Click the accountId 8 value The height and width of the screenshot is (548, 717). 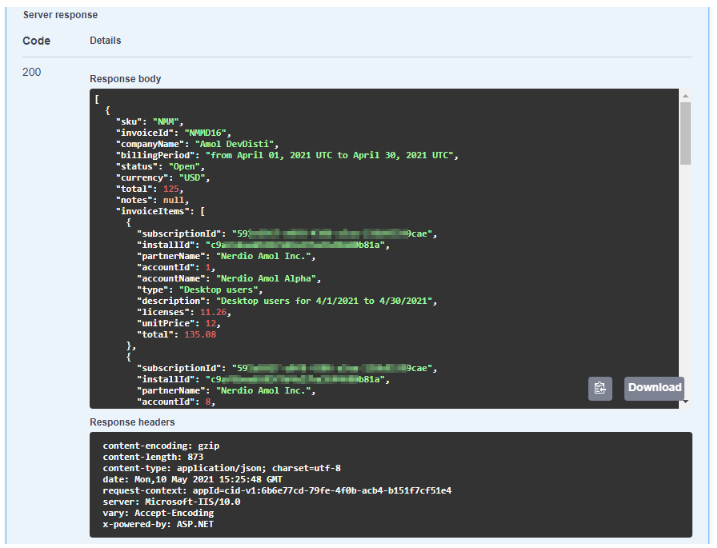click(x=208, y=402)
